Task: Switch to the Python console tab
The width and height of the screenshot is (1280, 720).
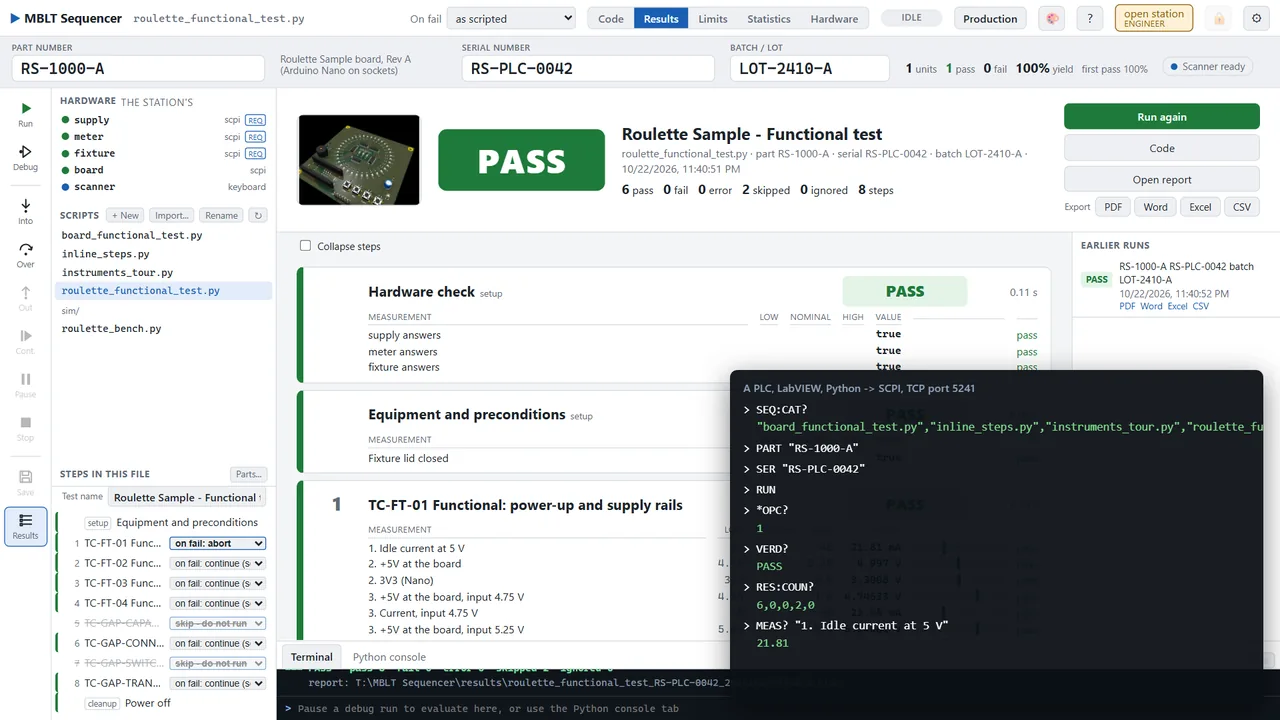Action: coord(389,657)
